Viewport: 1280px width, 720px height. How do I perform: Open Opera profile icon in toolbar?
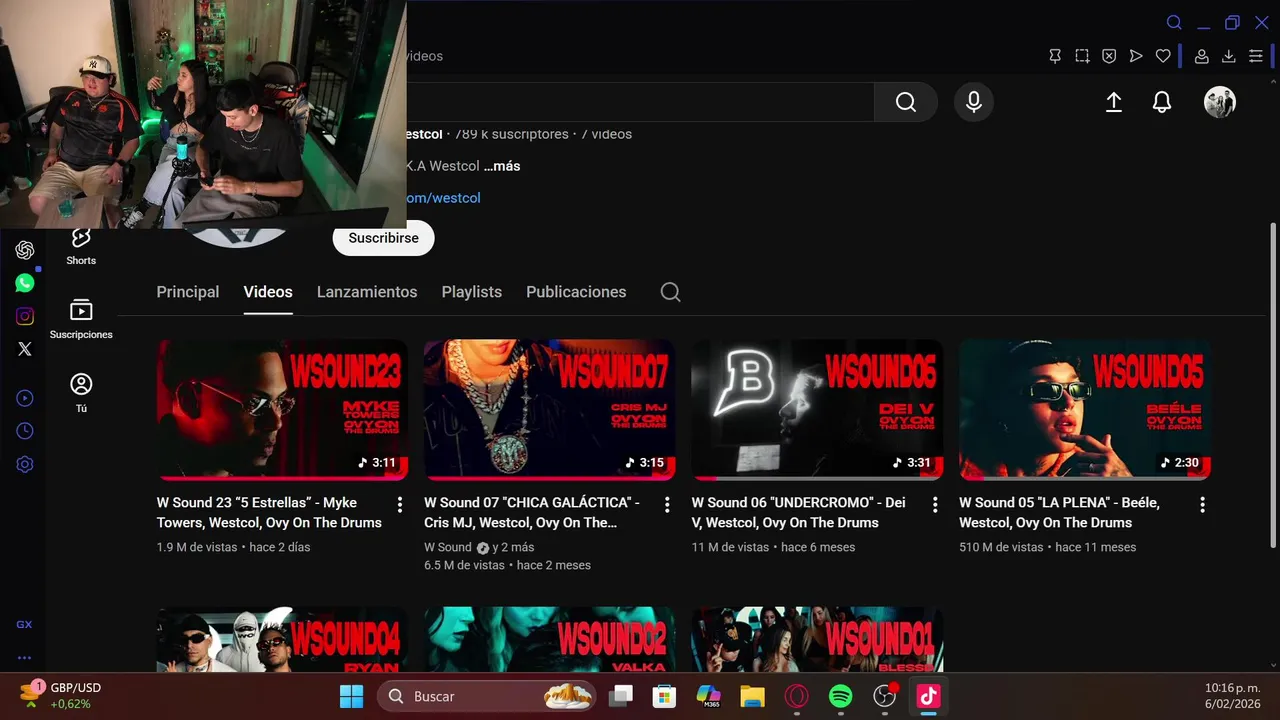coord(1202,56)
